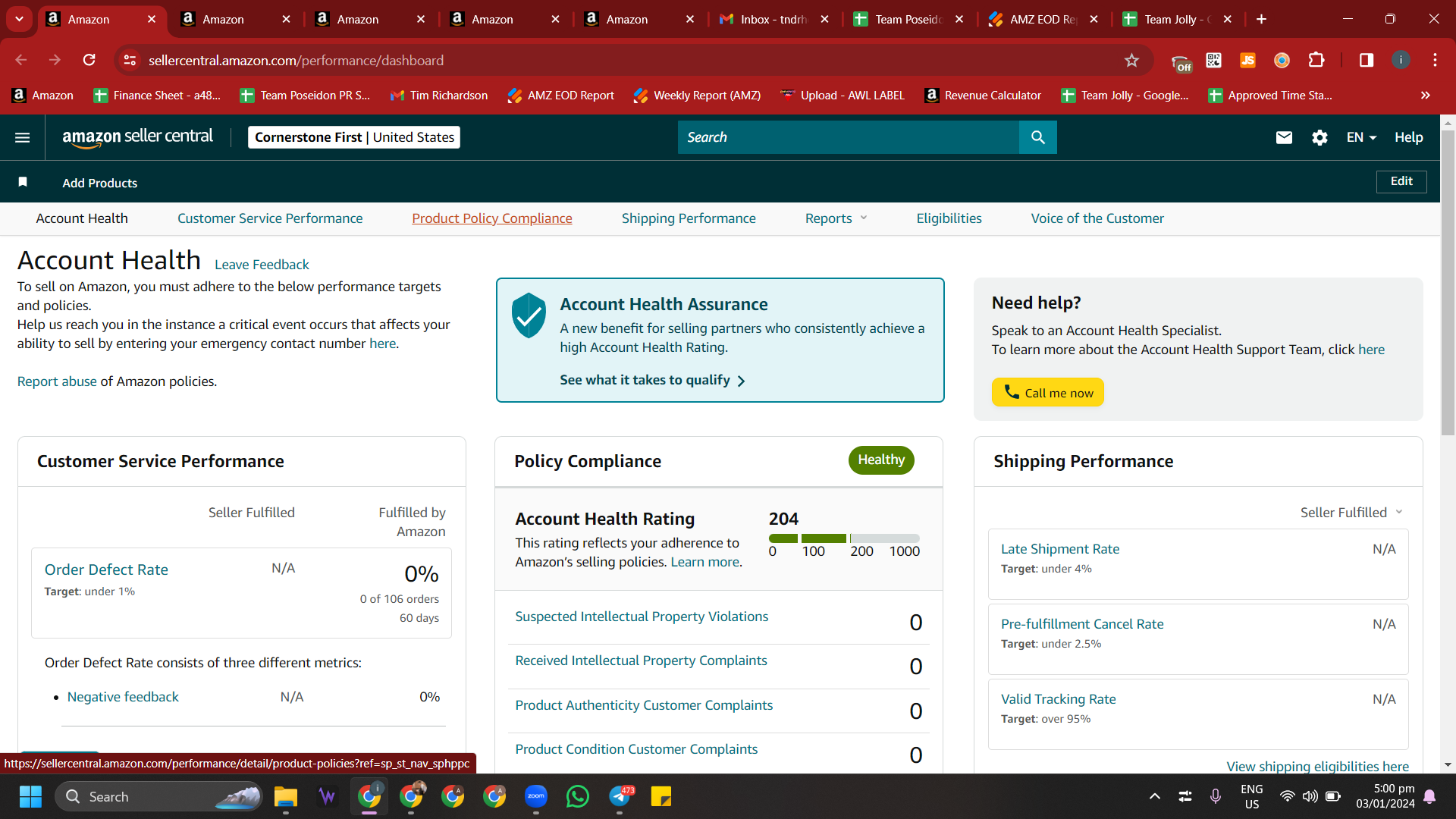Image resolution: width=1456 pixels, height=819 pixels.
Task: Click the search magnifier button
Action: click(x=1037, y=137)
